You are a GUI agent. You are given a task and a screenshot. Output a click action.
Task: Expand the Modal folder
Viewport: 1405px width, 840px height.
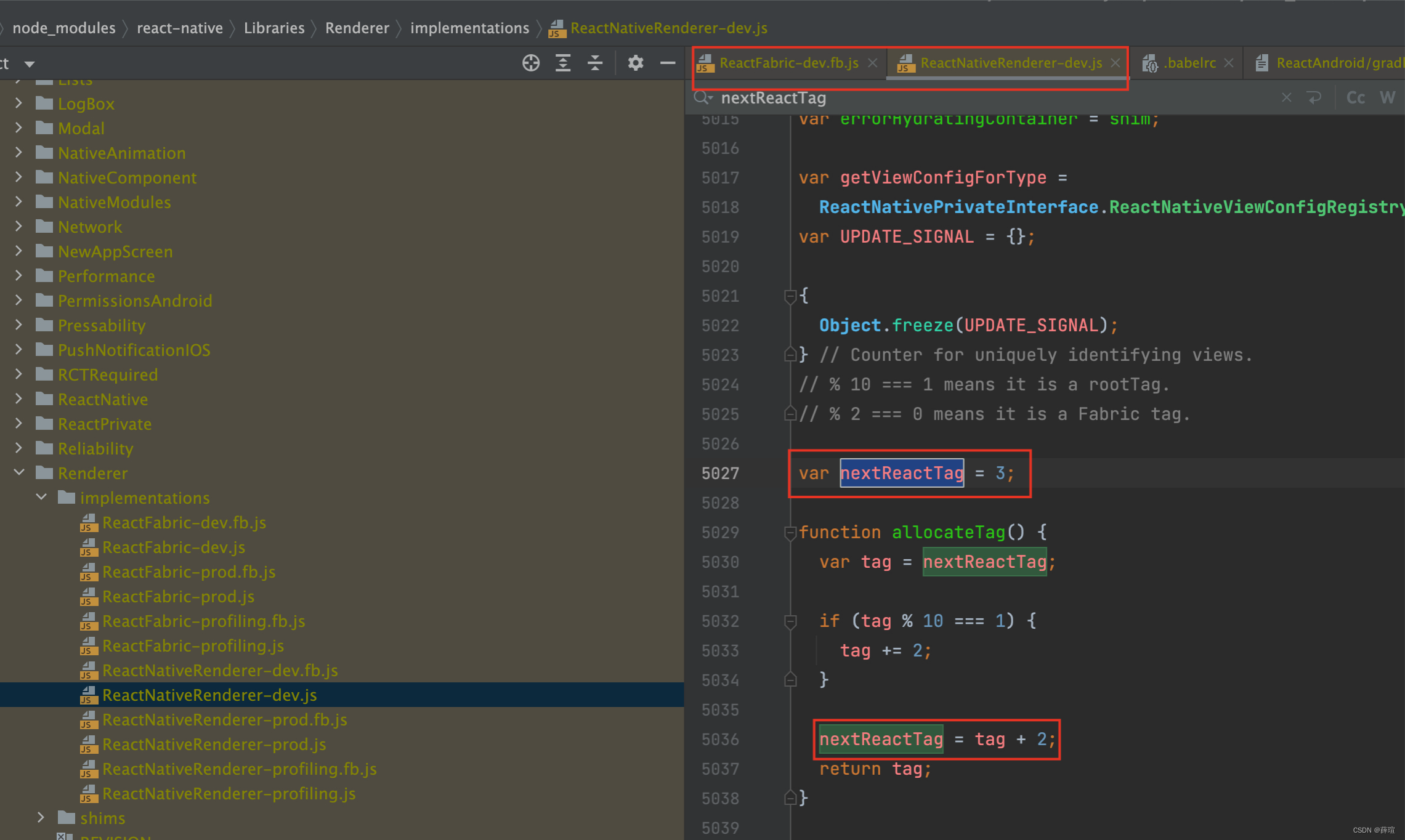pos(18,127)
